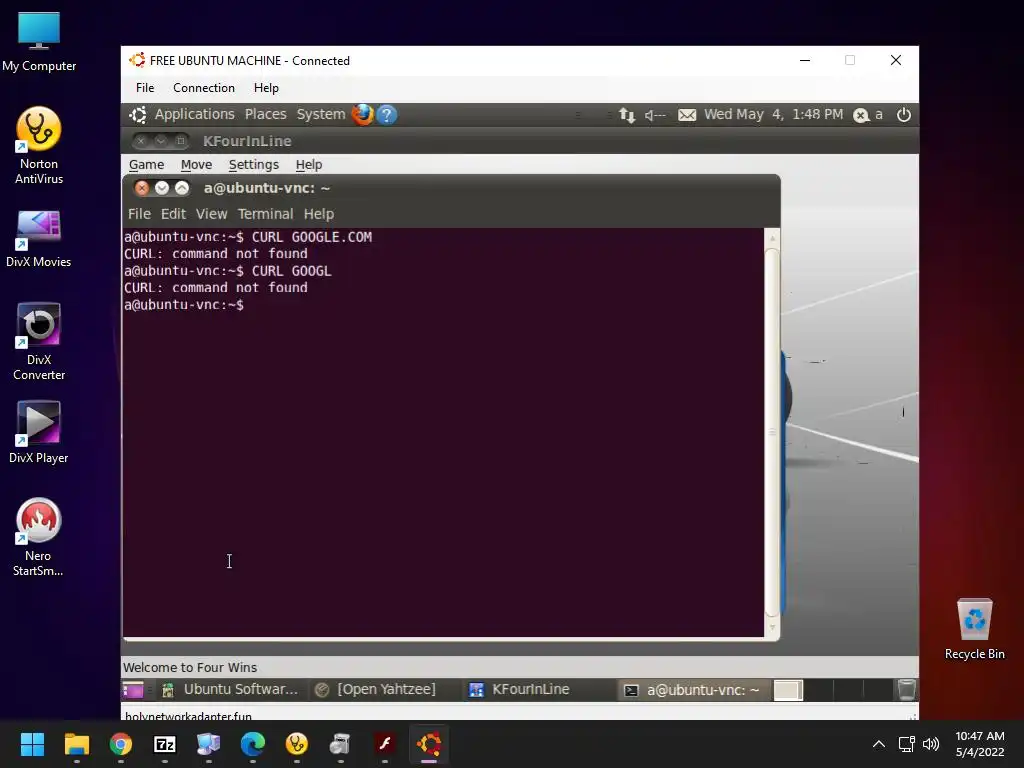Viewport: 1024px width, 768px height.
Task: Open the Places menu in Ubuntu panel
Action: pos(266,114)
